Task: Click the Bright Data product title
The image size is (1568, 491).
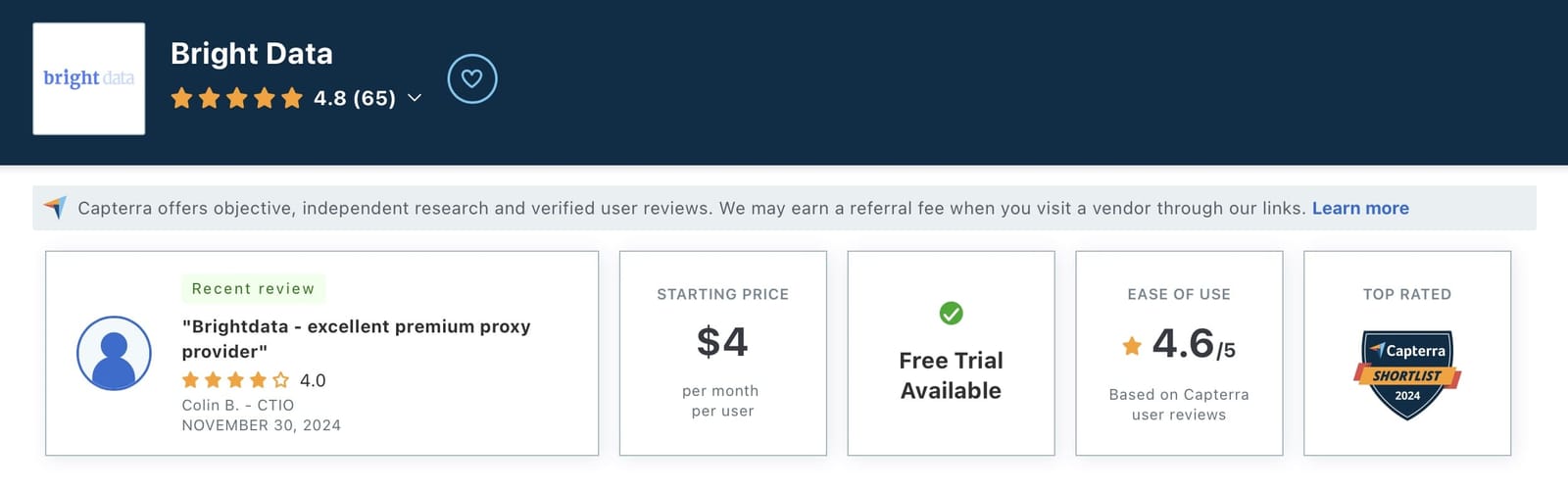Action: [x=252, y=54]
